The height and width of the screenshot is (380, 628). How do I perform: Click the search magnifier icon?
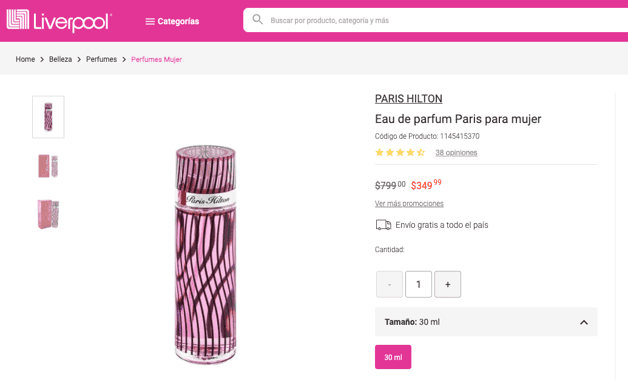[x=258, y=20]
